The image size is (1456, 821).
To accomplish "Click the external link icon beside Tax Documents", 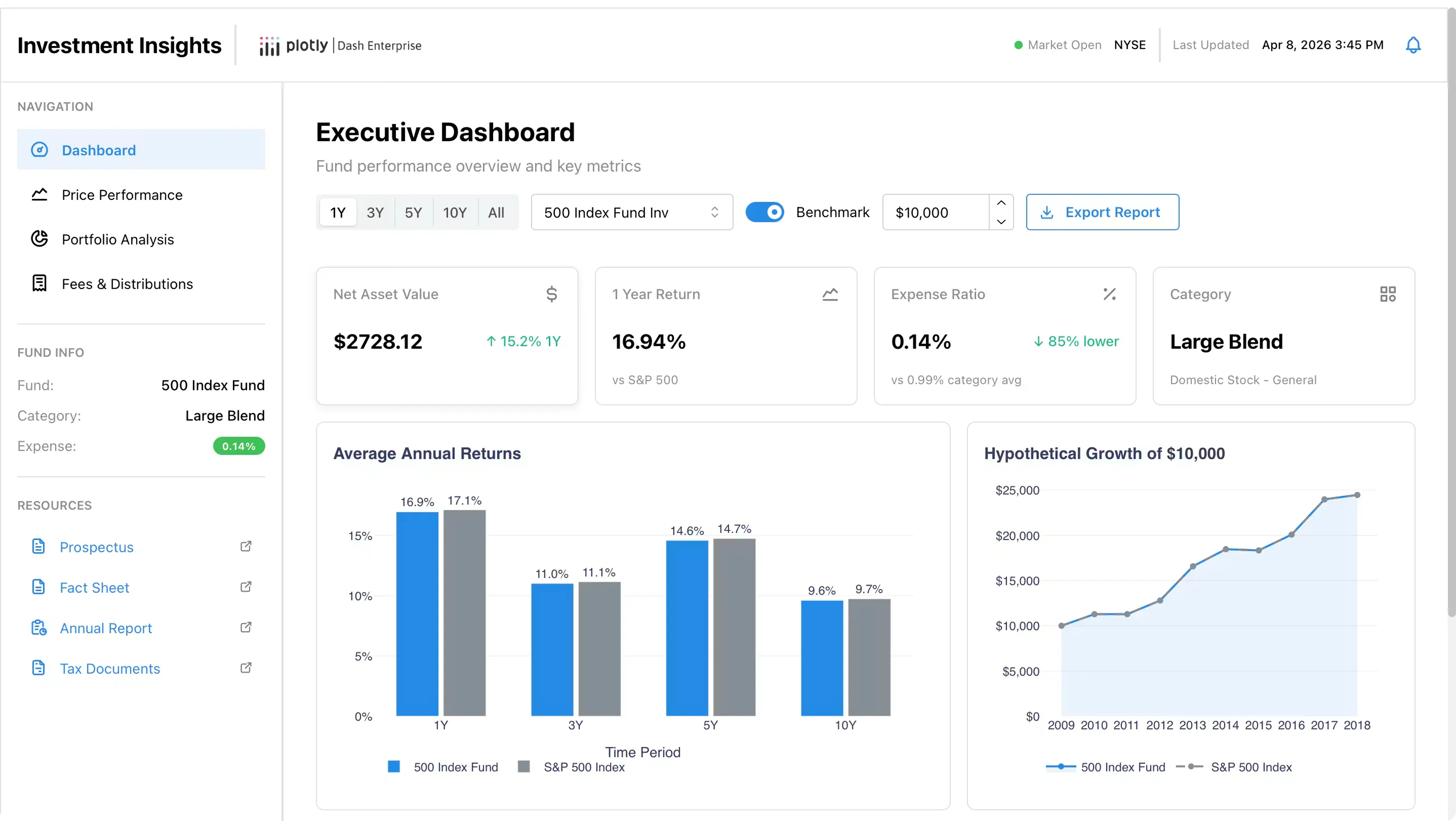I will click(x=246, y=668).
